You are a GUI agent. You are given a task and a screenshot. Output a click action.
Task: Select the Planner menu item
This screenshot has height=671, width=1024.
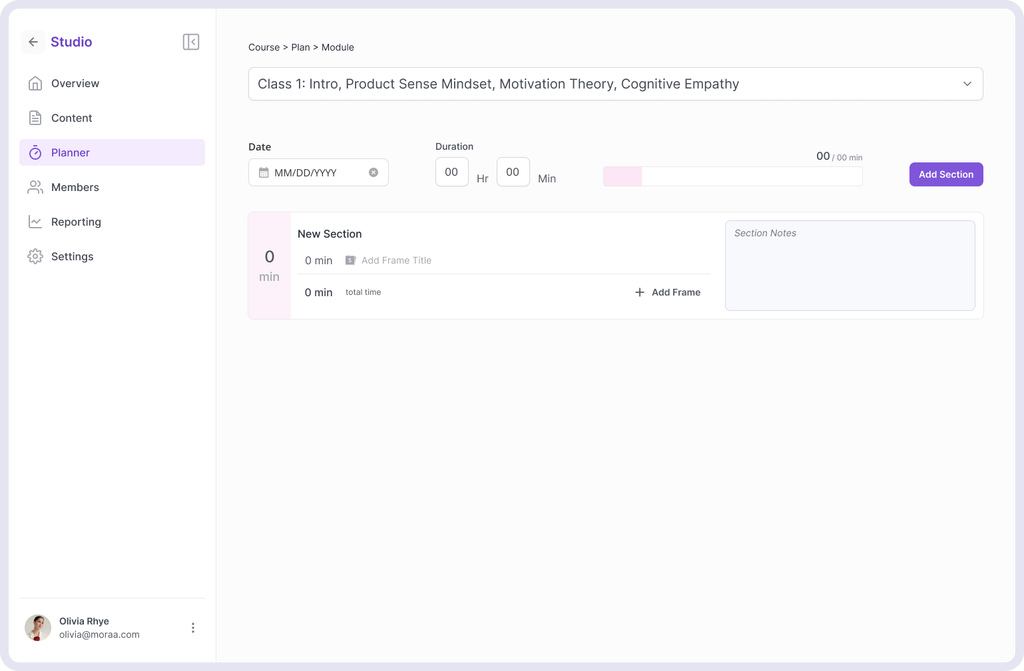(112, 152)
